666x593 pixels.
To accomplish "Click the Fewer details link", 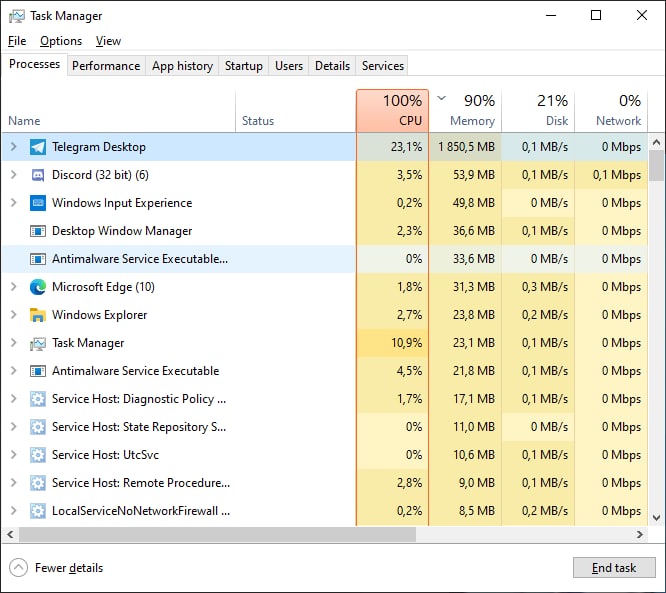I will (69, 568).
